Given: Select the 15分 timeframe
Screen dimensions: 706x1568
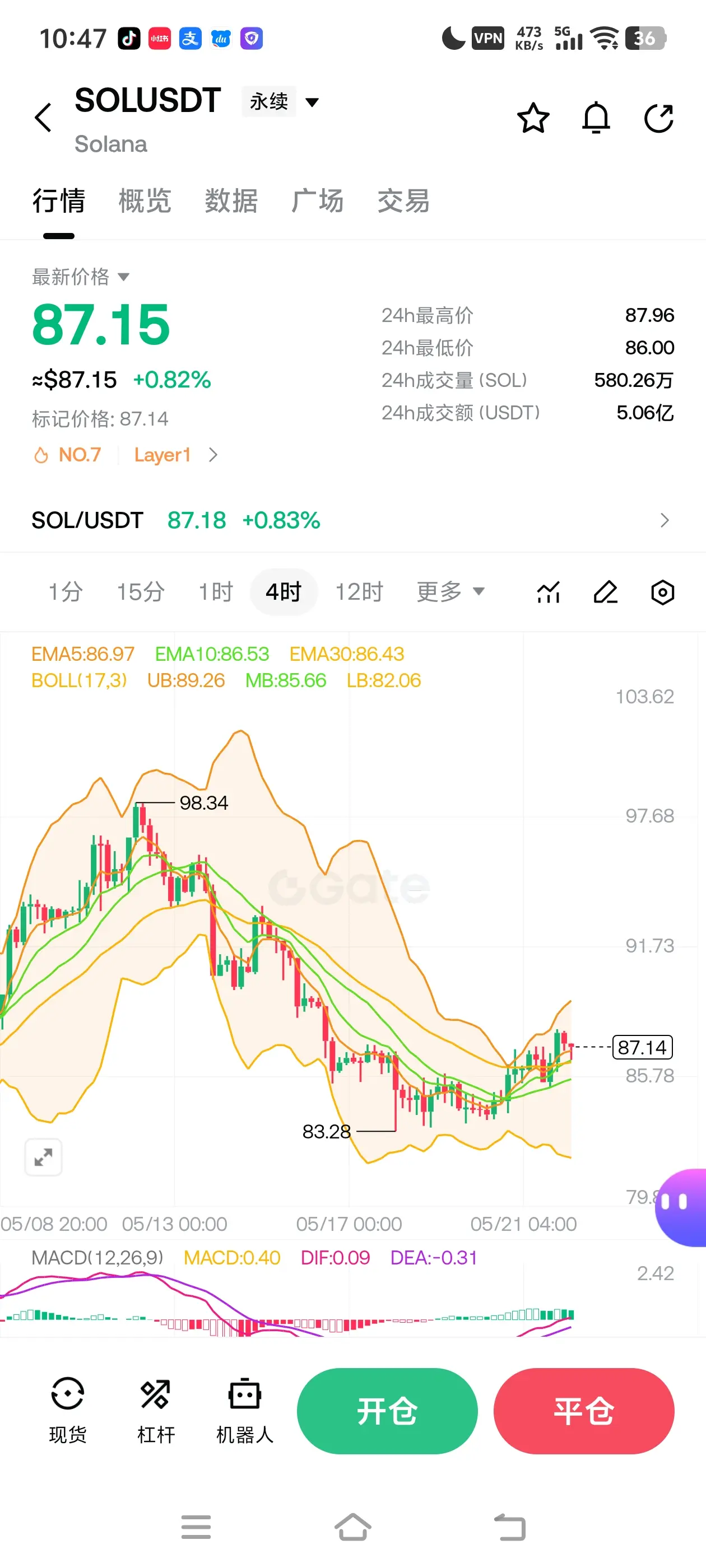Looking at the screenshot, I should pos(141,592).
